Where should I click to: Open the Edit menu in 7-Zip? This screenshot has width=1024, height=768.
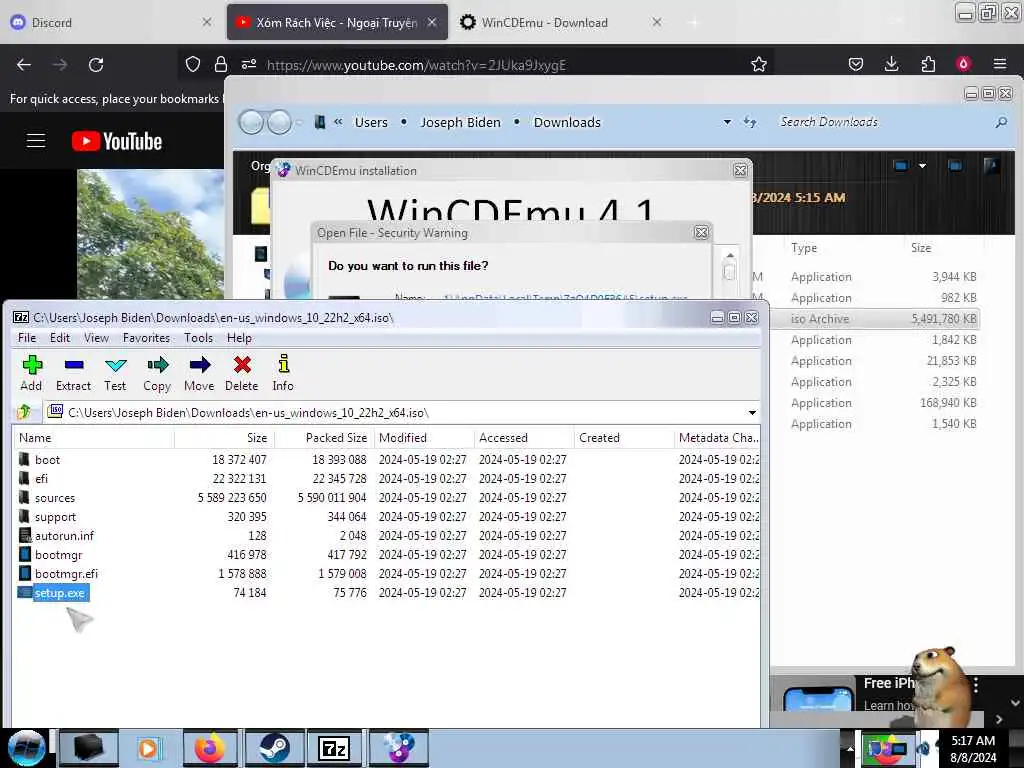[x=59, y=338]
